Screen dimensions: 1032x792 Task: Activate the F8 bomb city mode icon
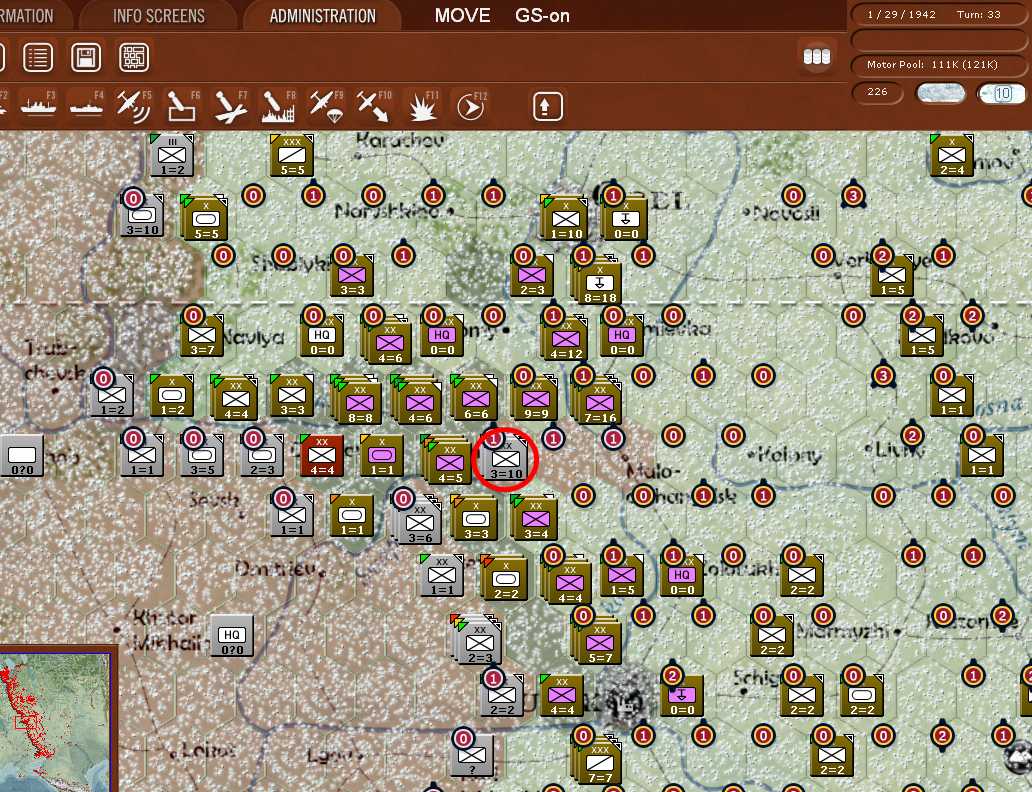point(279,107)
